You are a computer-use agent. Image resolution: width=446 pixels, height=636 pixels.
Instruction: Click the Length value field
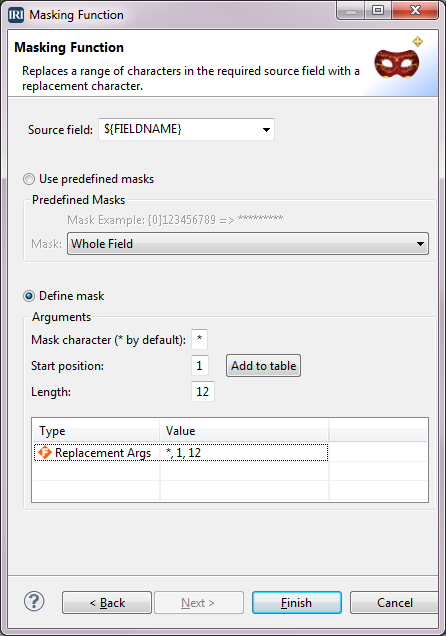coord(203,392)
